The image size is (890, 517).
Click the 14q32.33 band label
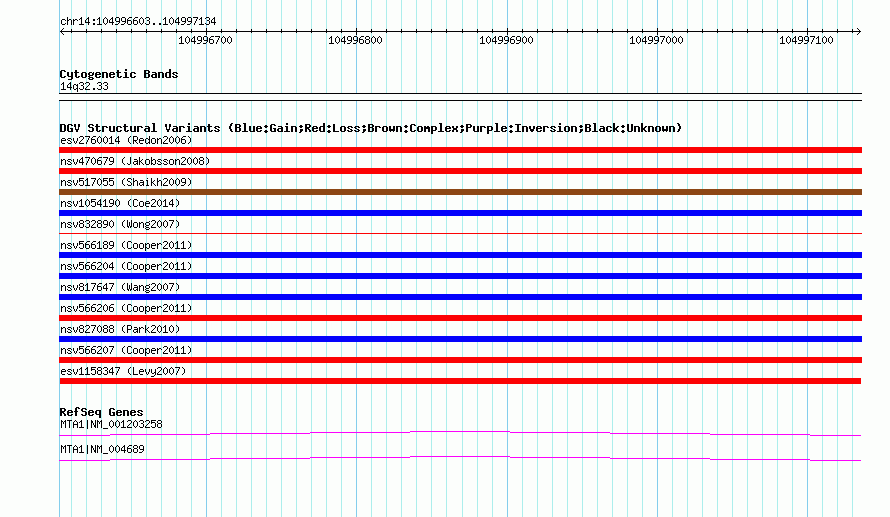click(x=84, y=86)
